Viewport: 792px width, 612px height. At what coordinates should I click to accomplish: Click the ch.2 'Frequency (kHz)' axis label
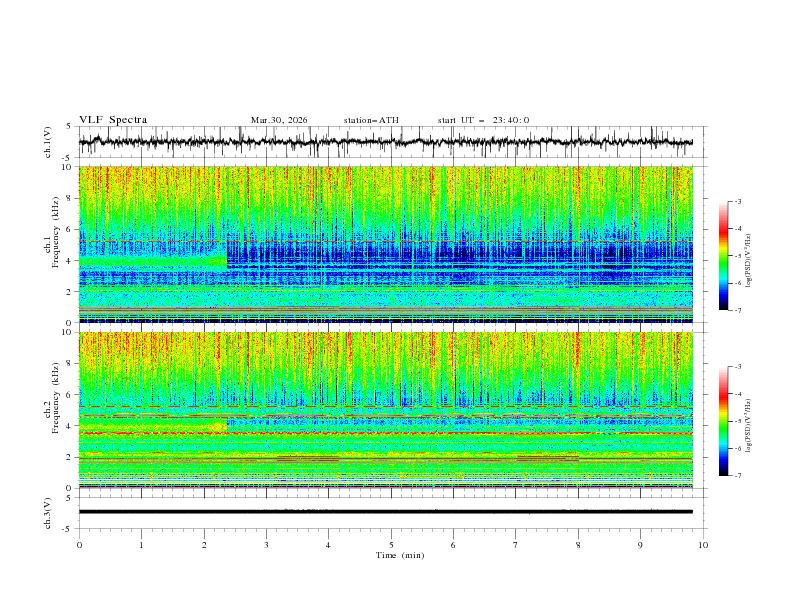coord(56,398)
